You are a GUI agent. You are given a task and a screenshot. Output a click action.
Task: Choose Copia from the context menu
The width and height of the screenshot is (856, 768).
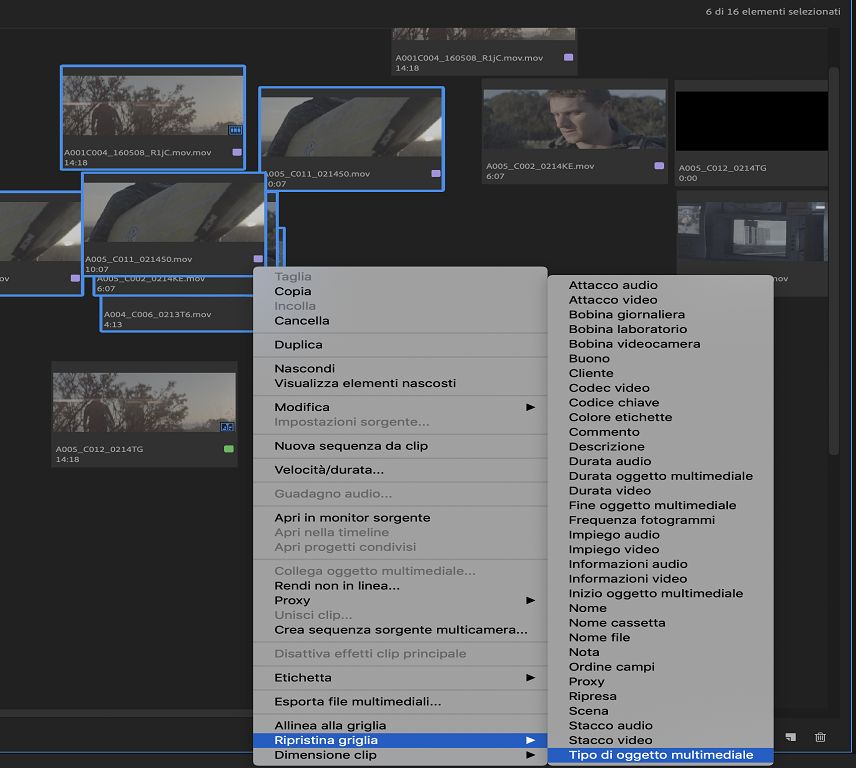point(294,291)
